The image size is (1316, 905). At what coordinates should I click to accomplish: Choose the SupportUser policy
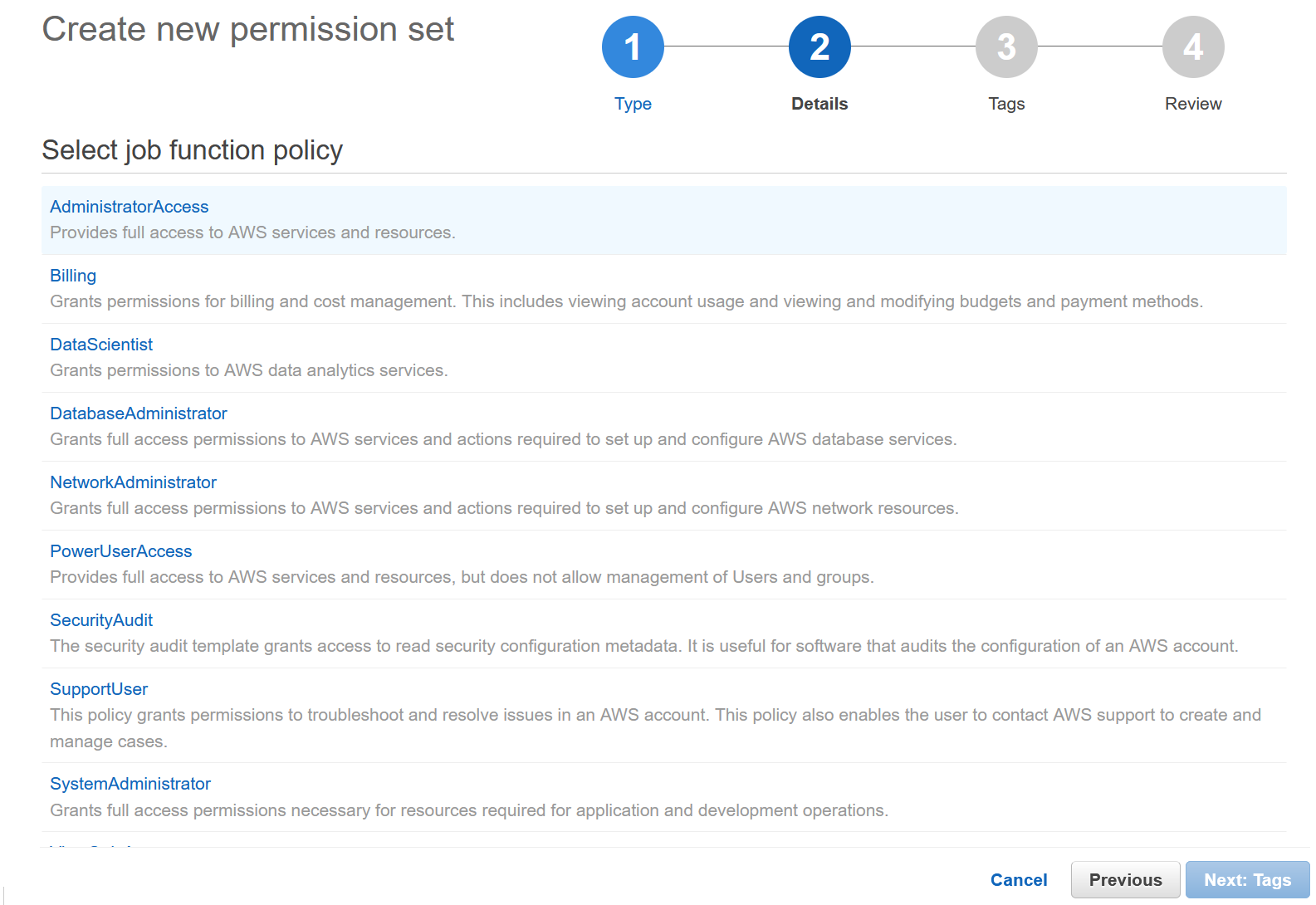pos(99,689)
